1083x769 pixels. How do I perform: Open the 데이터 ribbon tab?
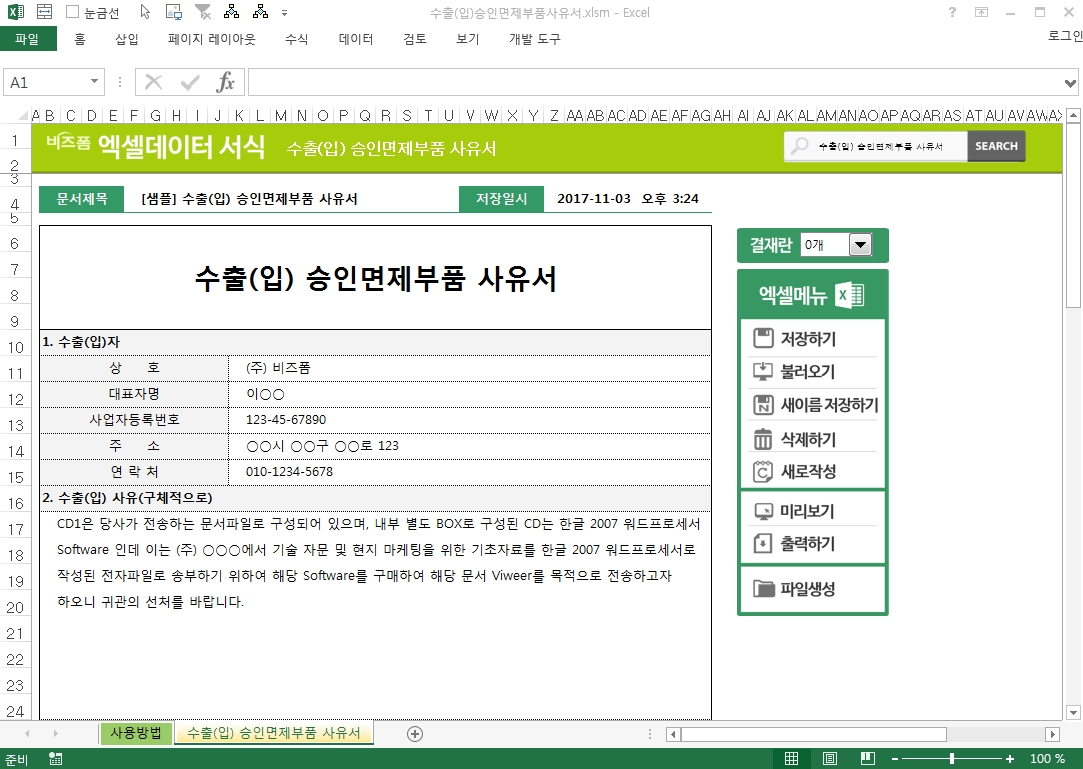[356, 39]
